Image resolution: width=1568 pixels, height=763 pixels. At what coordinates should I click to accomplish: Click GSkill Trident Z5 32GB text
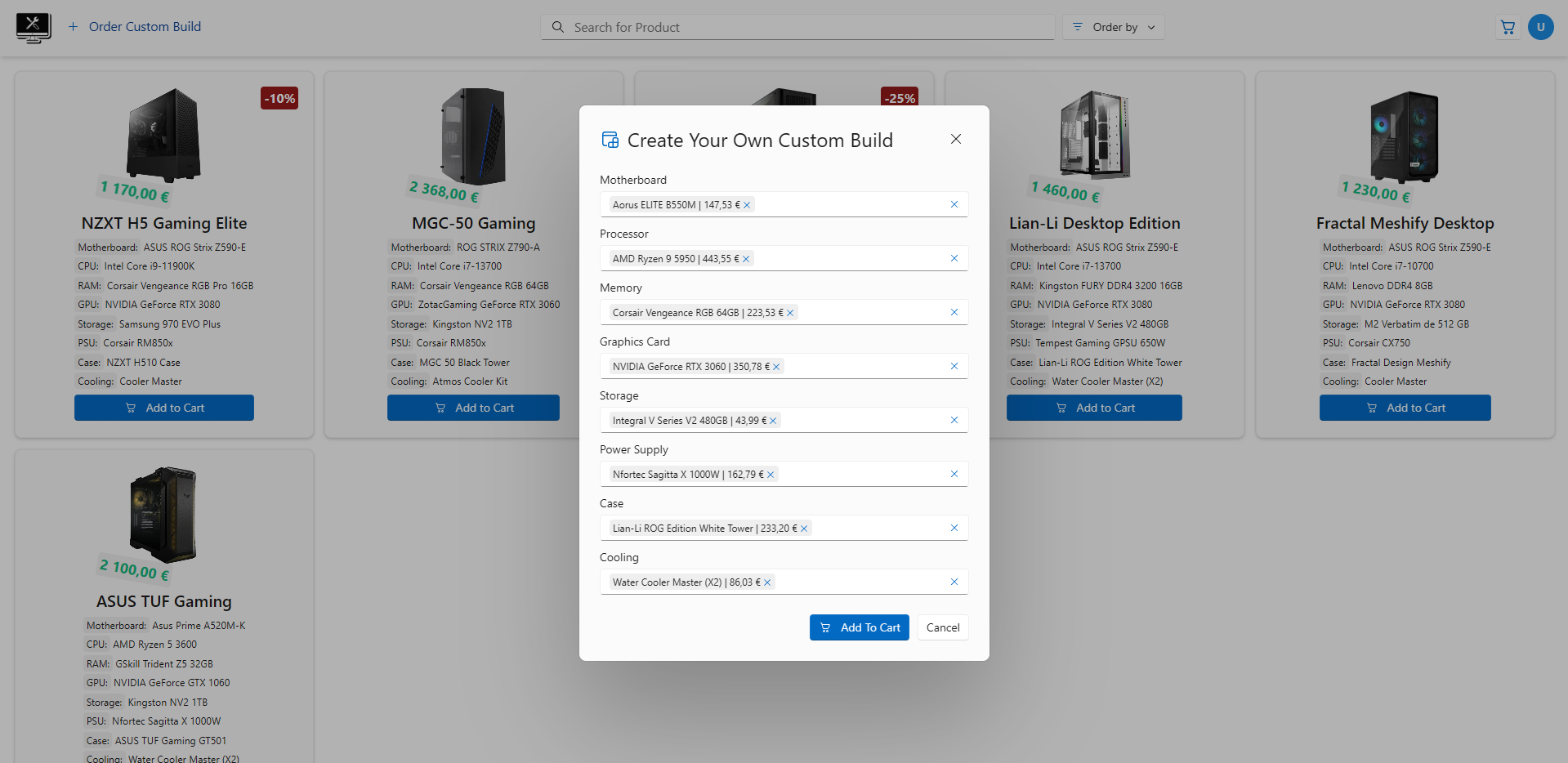[164, 664]
